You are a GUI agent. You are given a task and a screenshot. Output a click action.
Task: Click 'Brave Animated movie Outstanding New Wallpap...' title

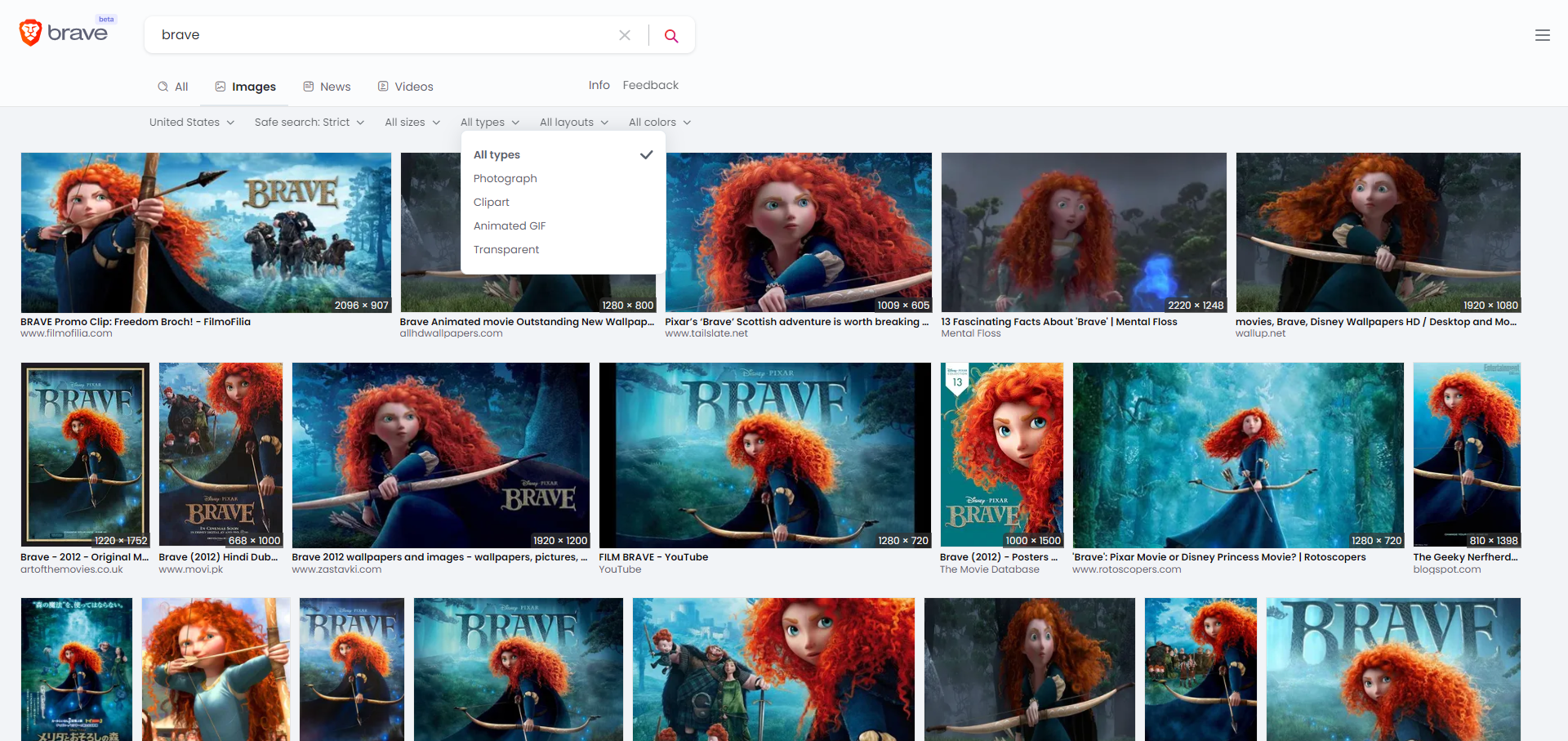527,322
